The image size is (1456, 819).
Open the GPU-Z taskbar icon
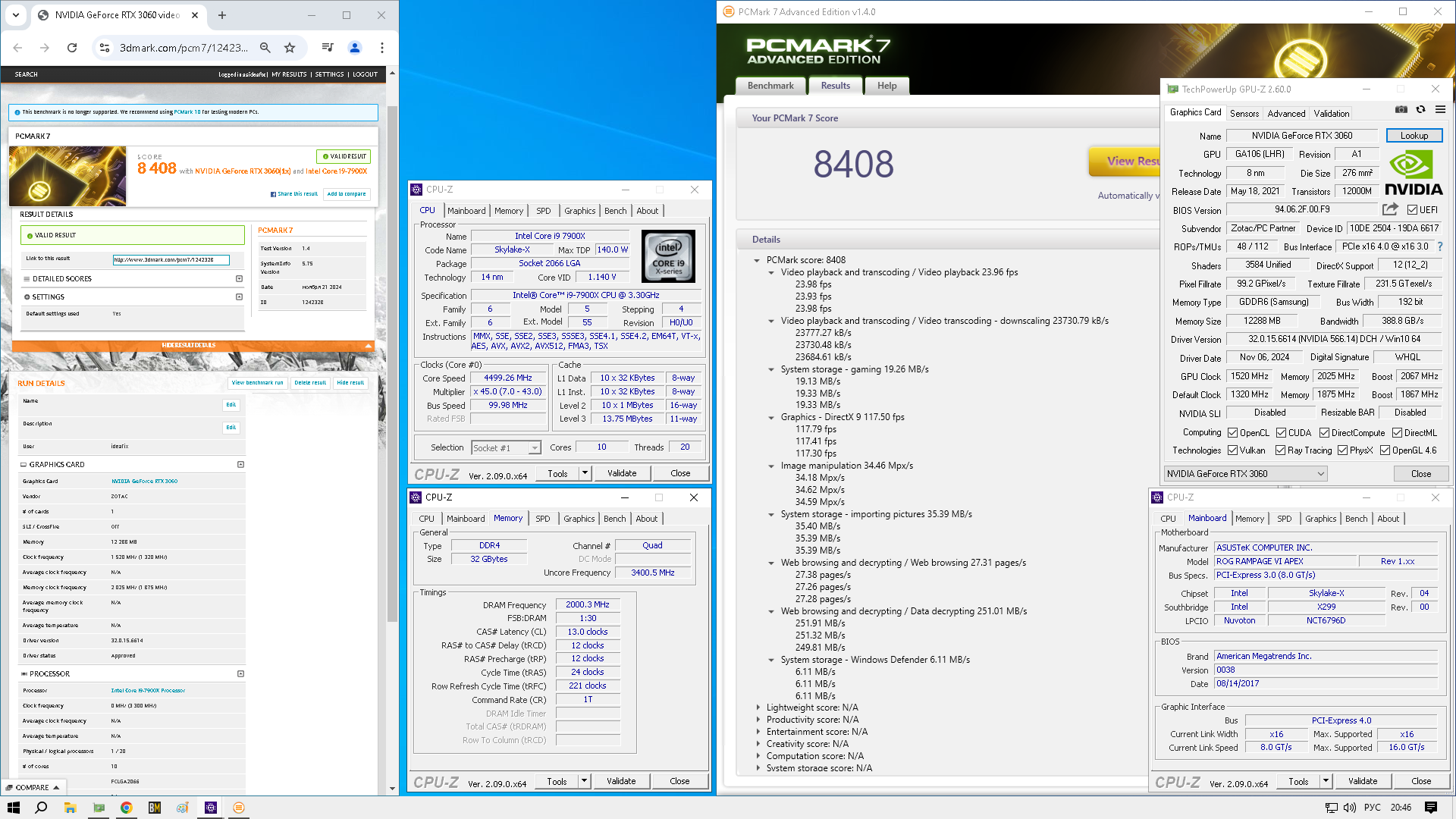click(99, 808)
